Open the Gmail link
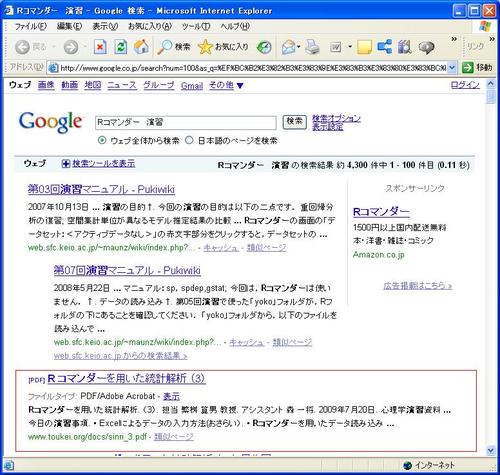 coord(192,86)
